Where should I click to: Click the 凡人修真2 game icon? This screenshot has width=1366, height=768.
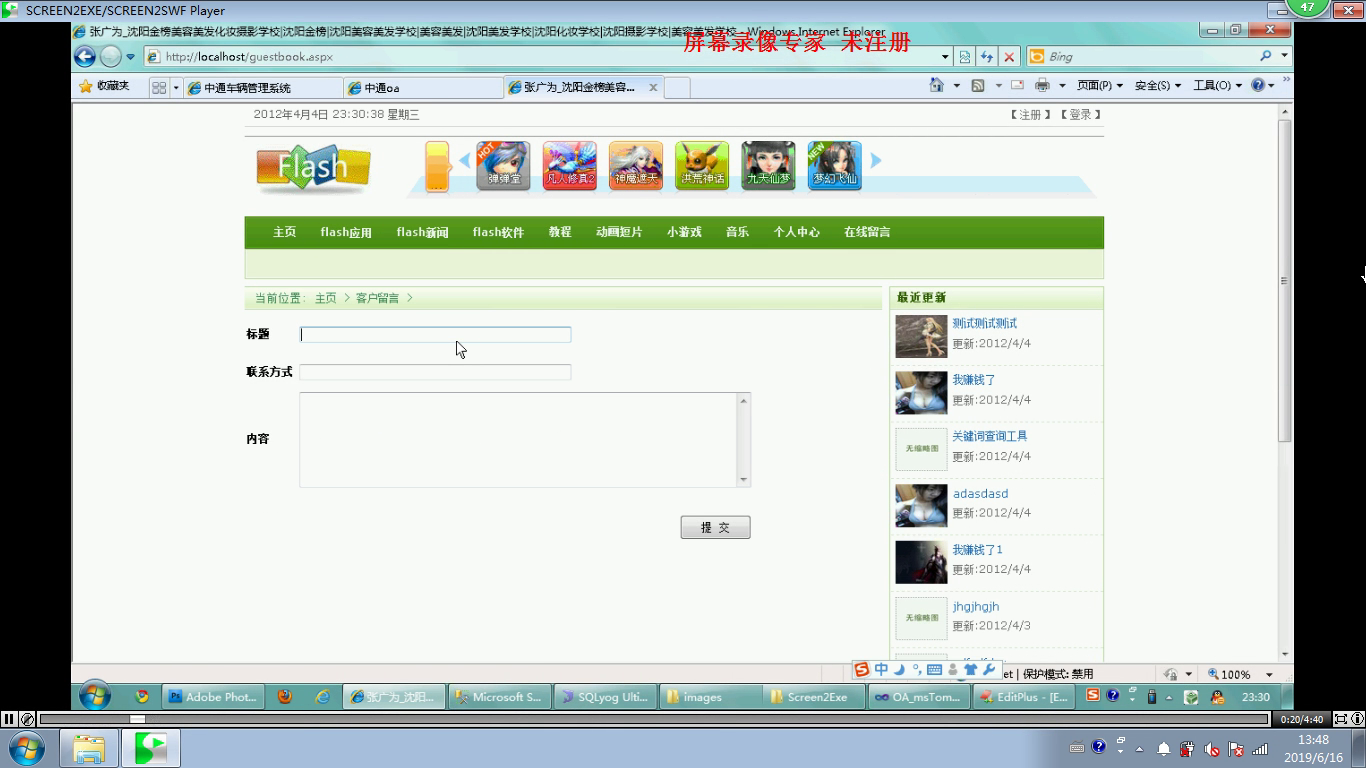570,166
